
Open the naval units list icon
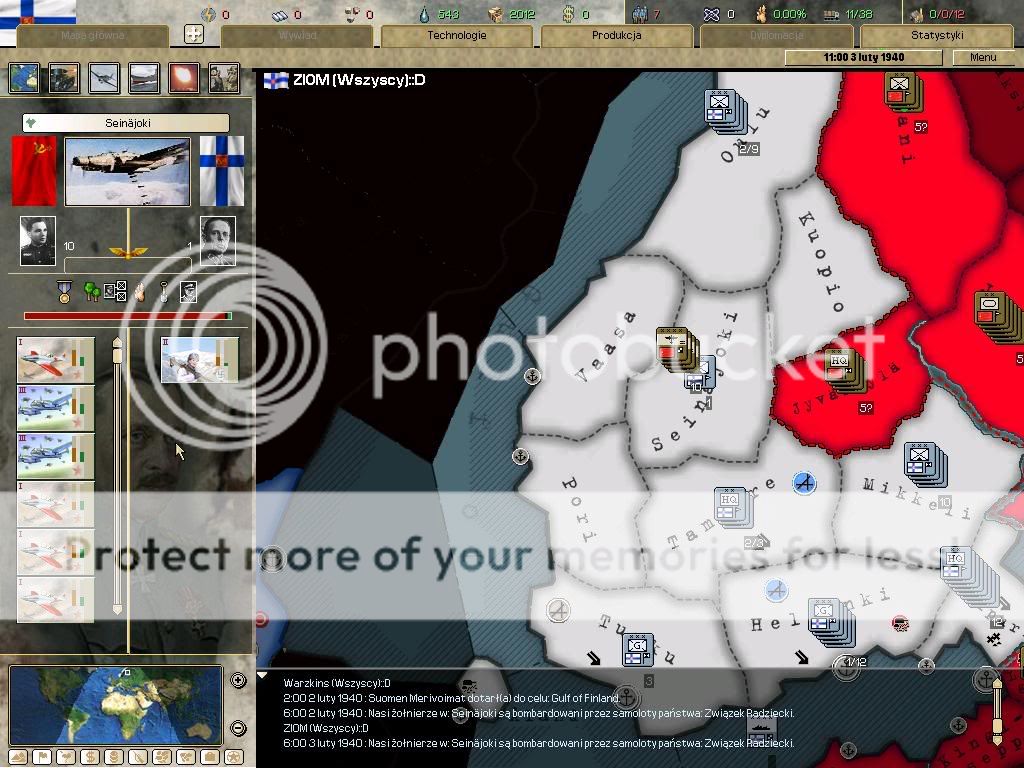144,78
